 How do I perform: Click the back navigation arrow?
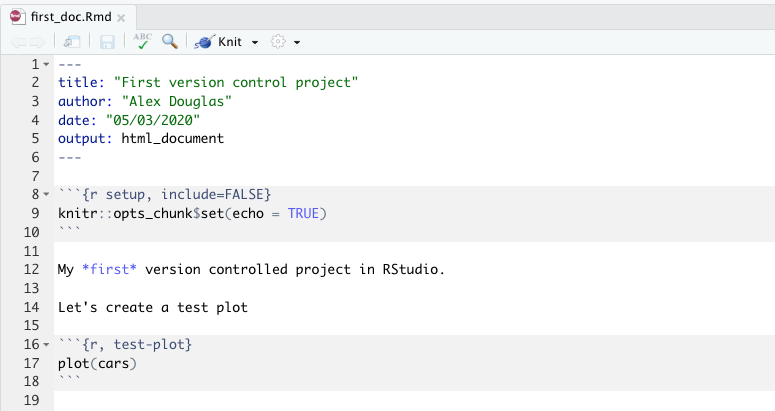click(18, 42)
